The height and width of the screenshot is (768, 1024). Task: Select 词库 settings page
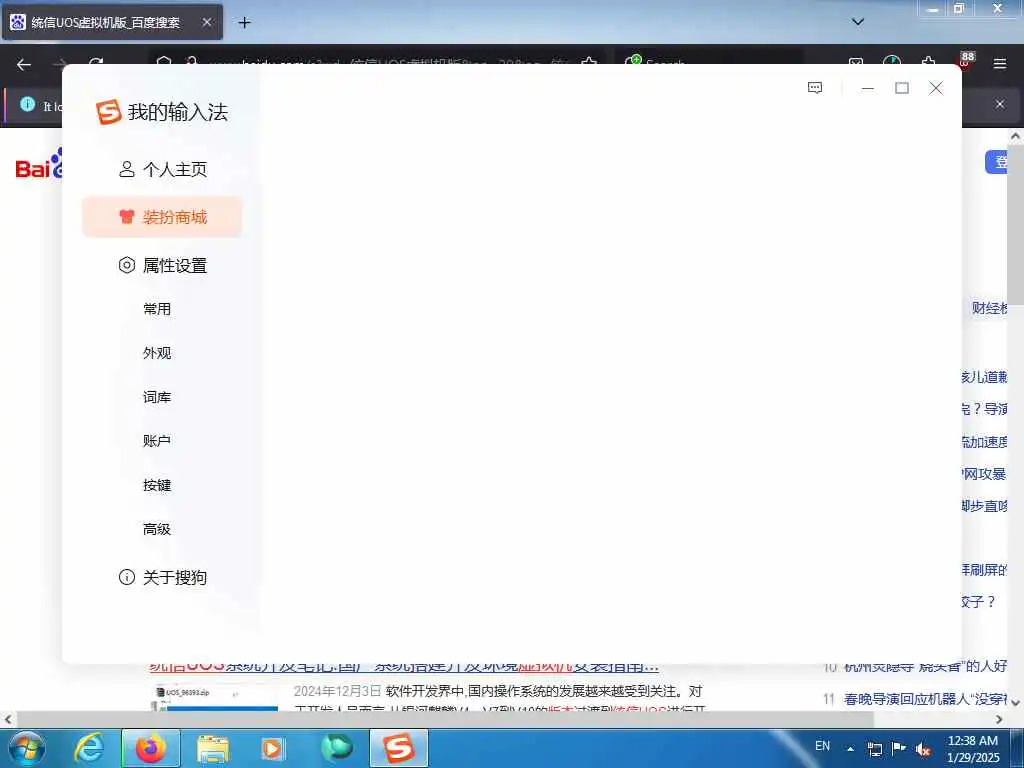(x=157, y=397)
